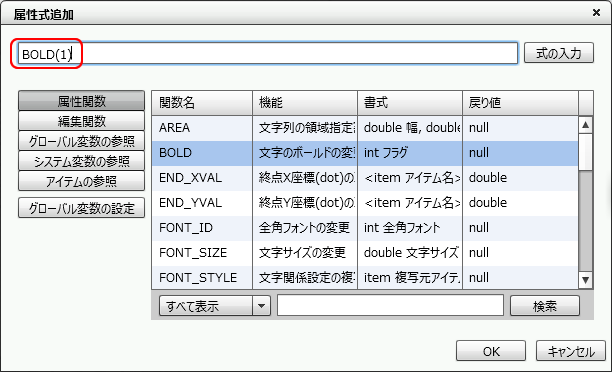Click the search text field

click(x=390, y=305)
